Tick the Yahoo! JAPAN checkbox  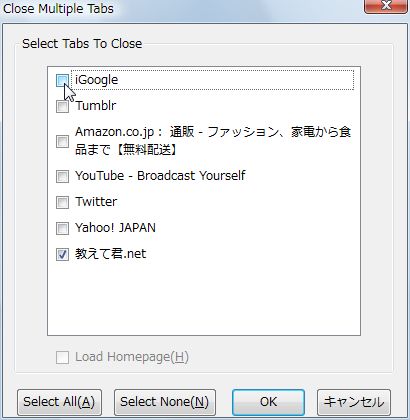tap(62, 228)
